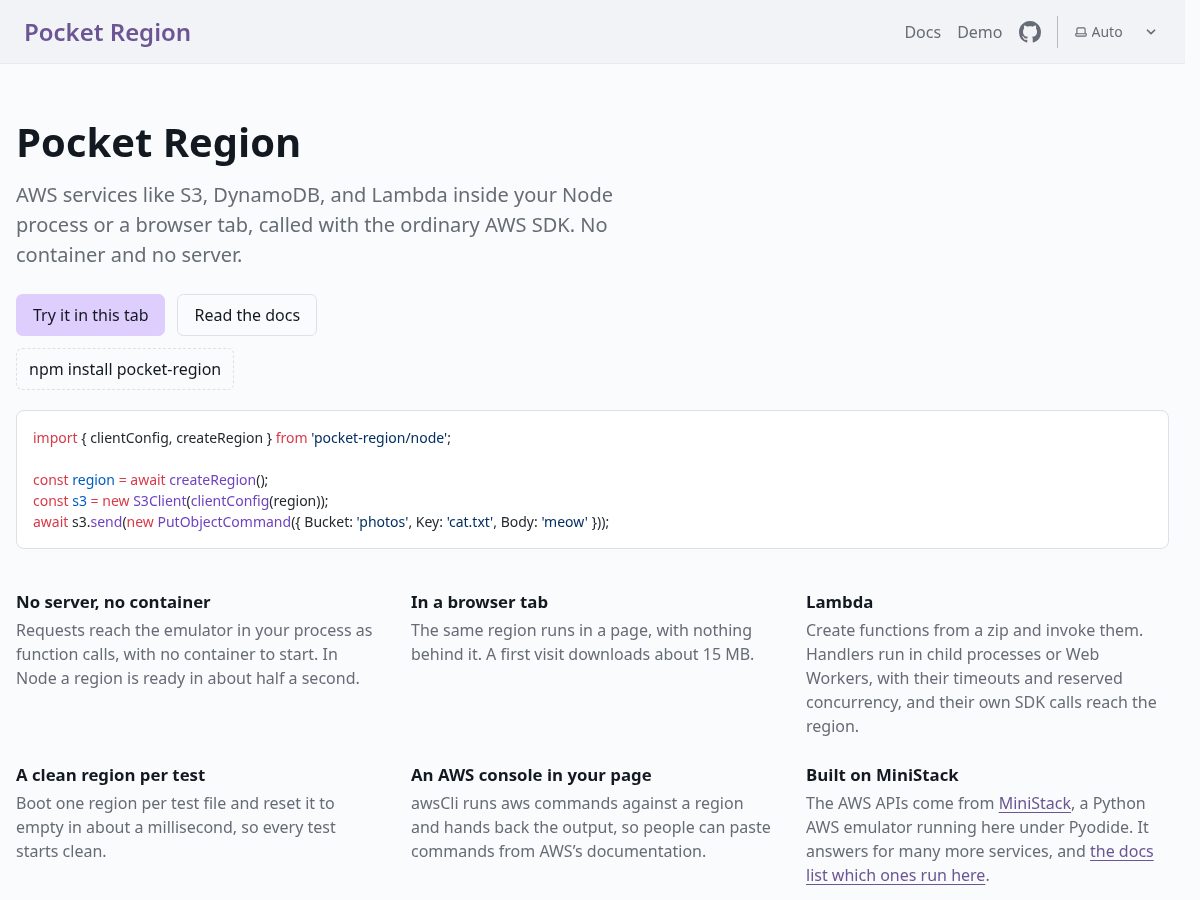The image size is (1200, 900).
Task: Click the Pocket Region logo in header
Action: coord(107,32)
